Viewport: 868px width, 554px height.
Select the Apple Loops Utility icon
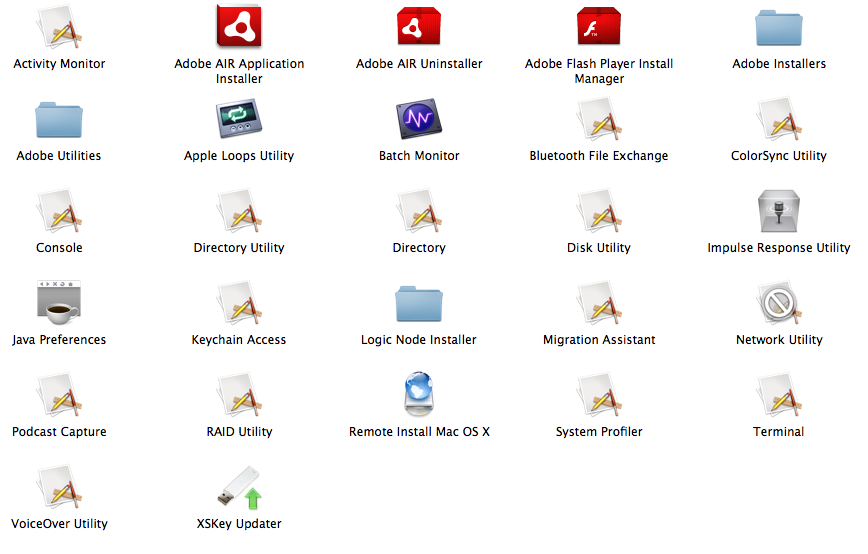pos(239,118)
